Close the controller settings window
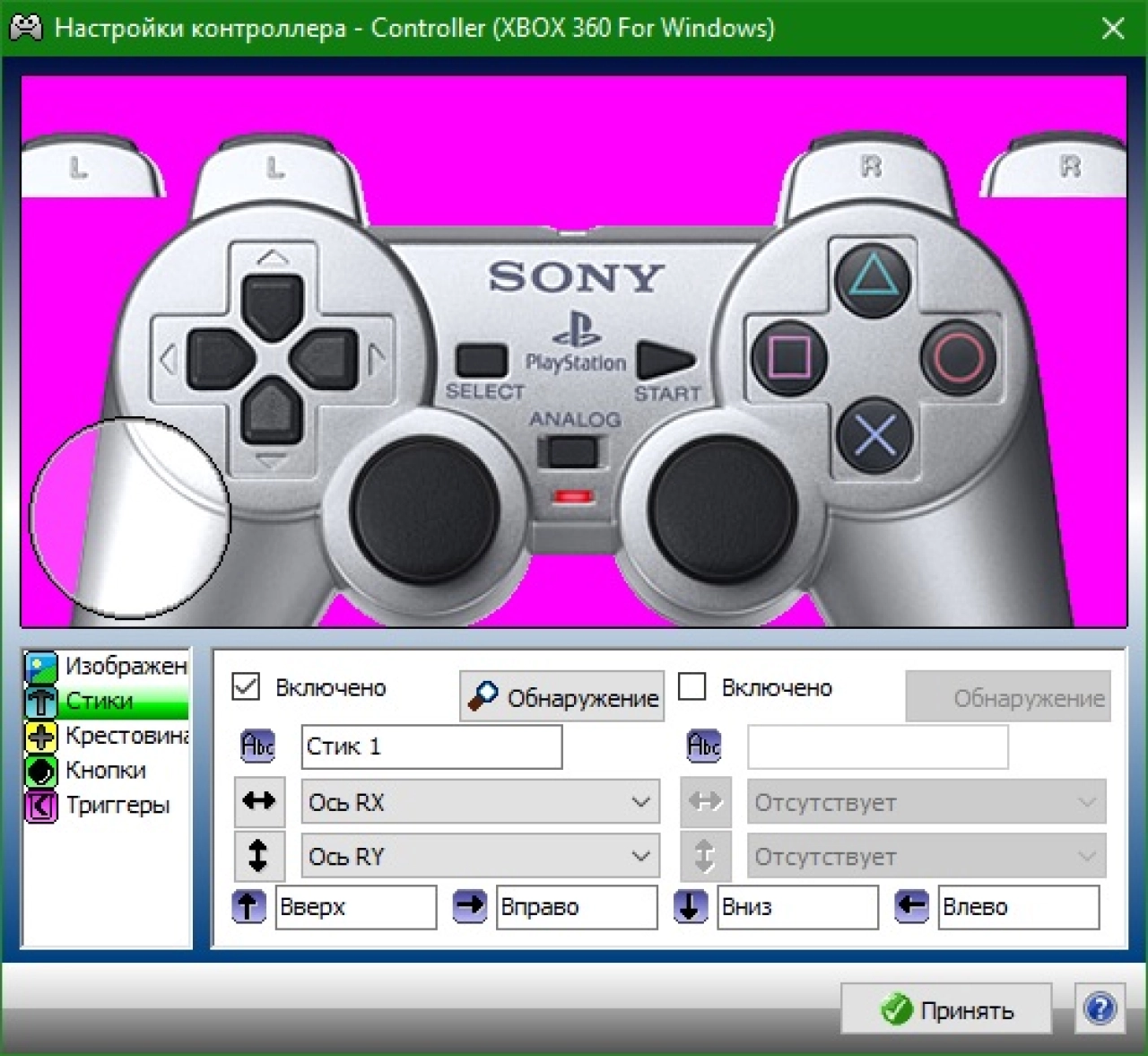 [x=1113, y=29]
